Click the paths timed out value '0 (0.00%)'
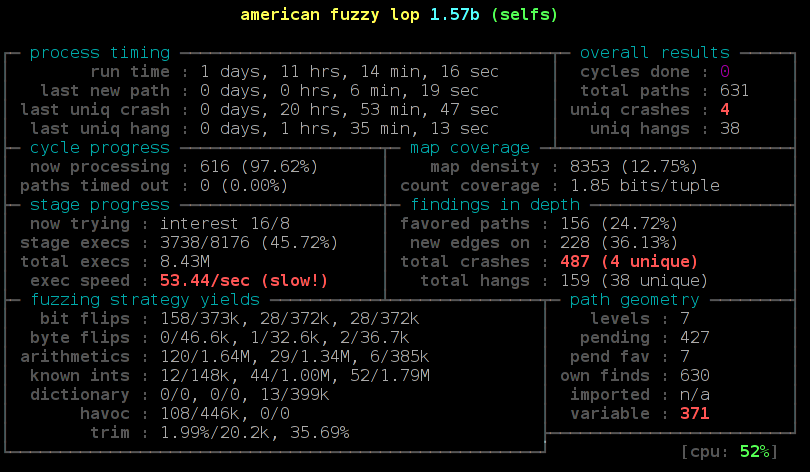This screenshot has height=472, width=810. (x=244, y=186)
